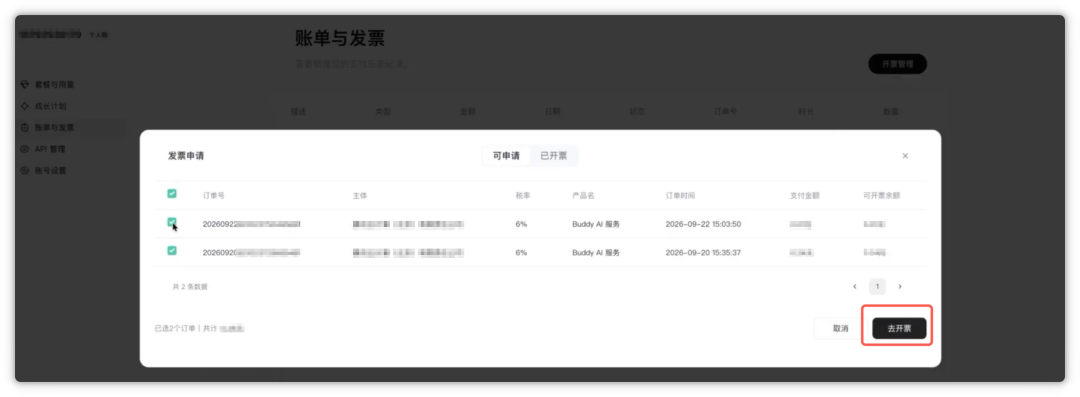Click Buddy AI 服务 in the 2026-09-20 row
Screen dimensions: 1080x397
click(596, 253)
